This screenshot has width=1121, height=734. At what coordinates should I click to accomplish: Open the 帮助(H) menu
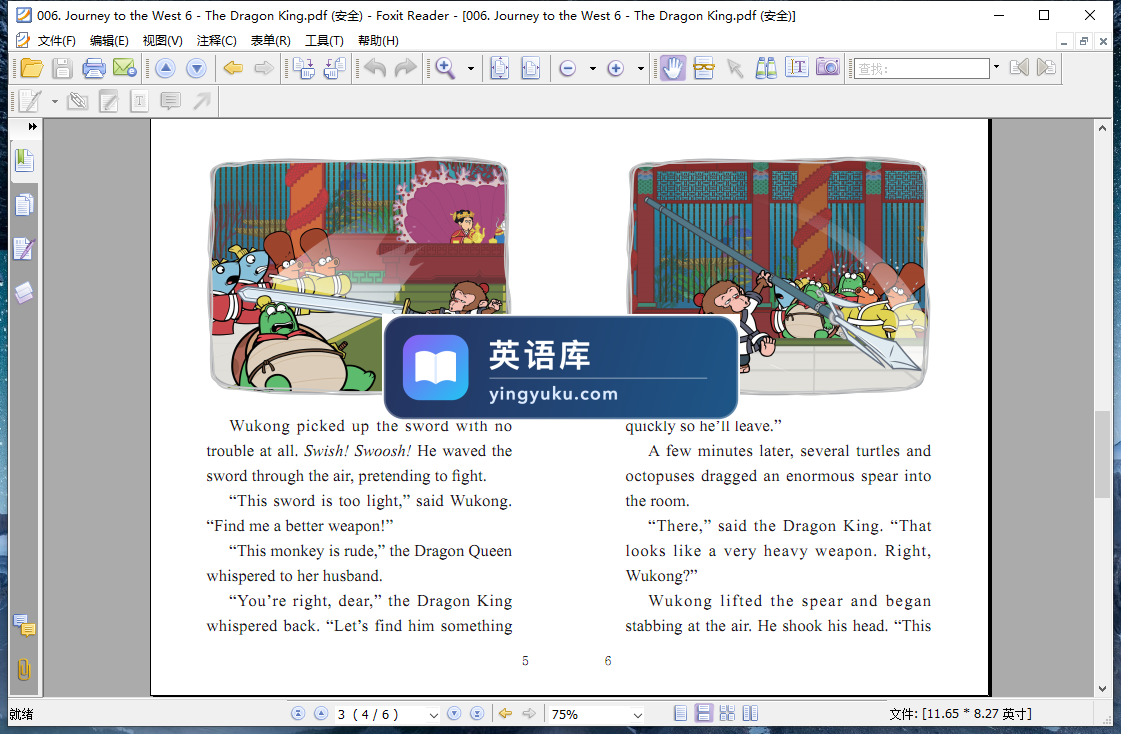point(378,41)
